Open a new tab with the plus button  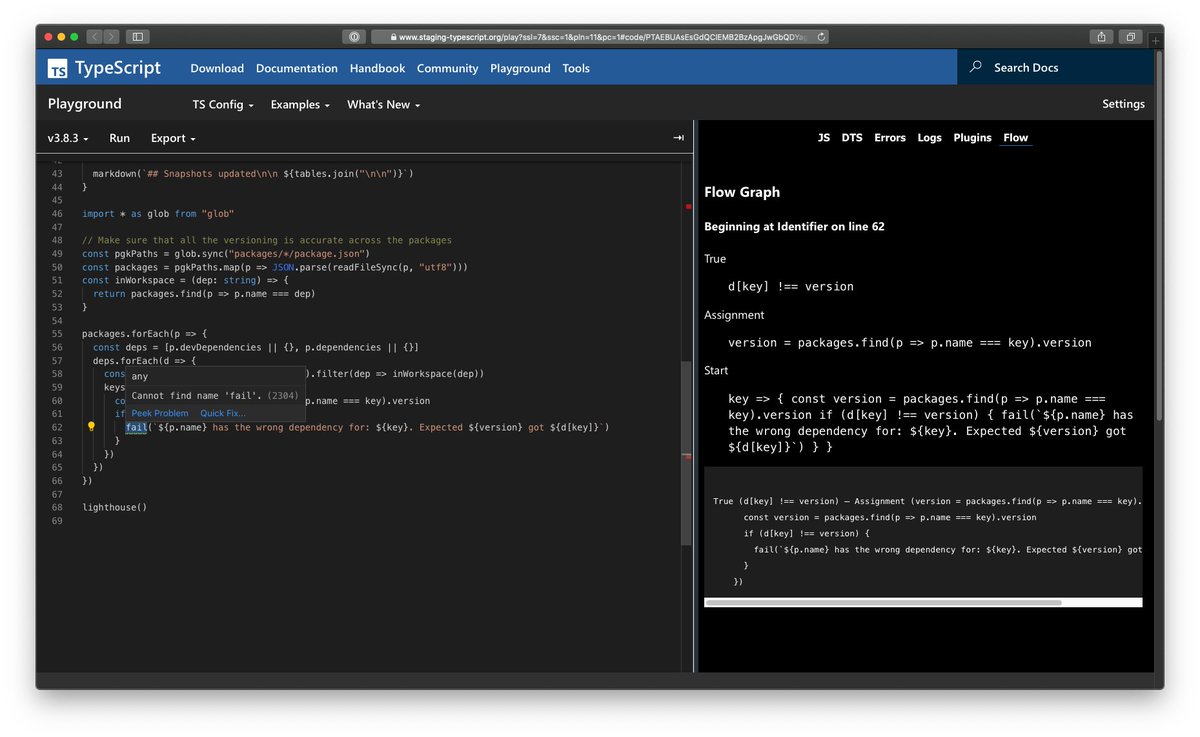tap(1156, 40)
